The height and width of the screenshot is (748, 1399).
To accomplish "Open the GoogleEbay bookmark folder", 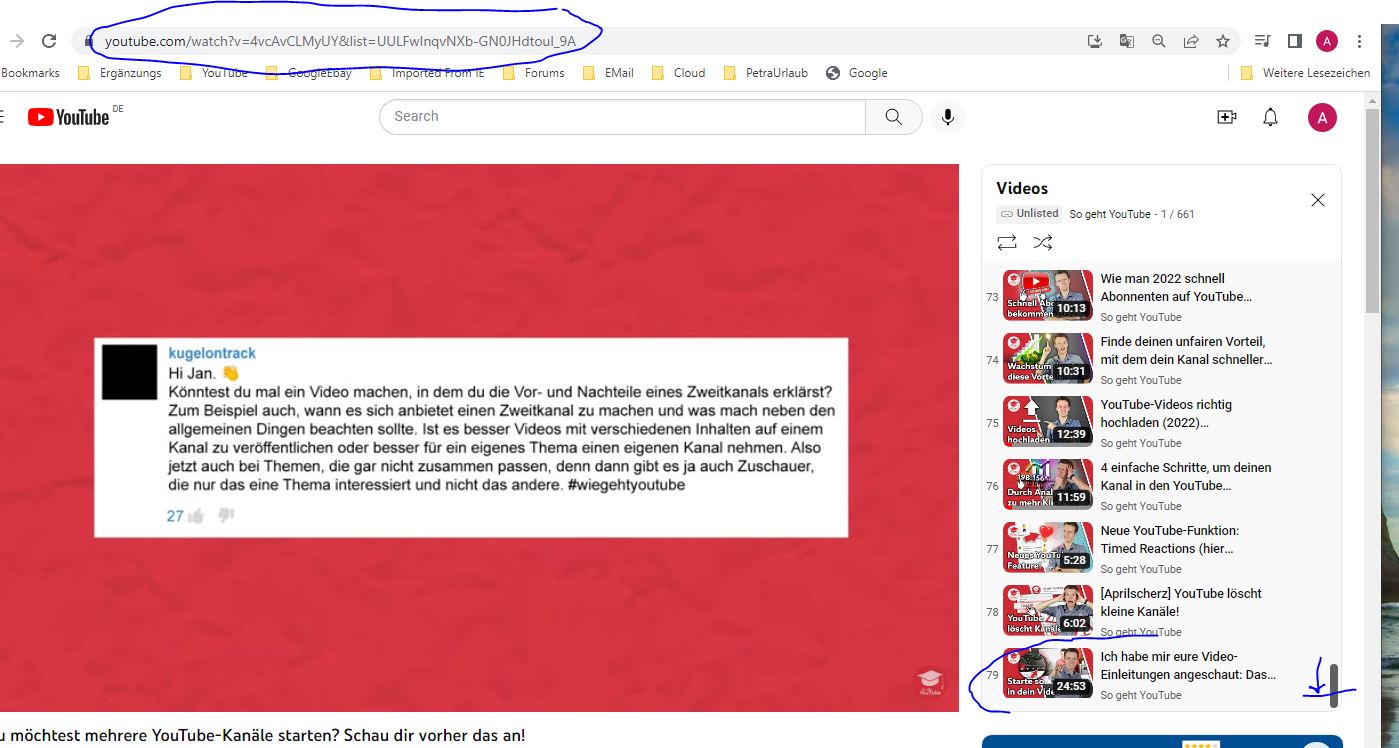I will click(309, 73).
